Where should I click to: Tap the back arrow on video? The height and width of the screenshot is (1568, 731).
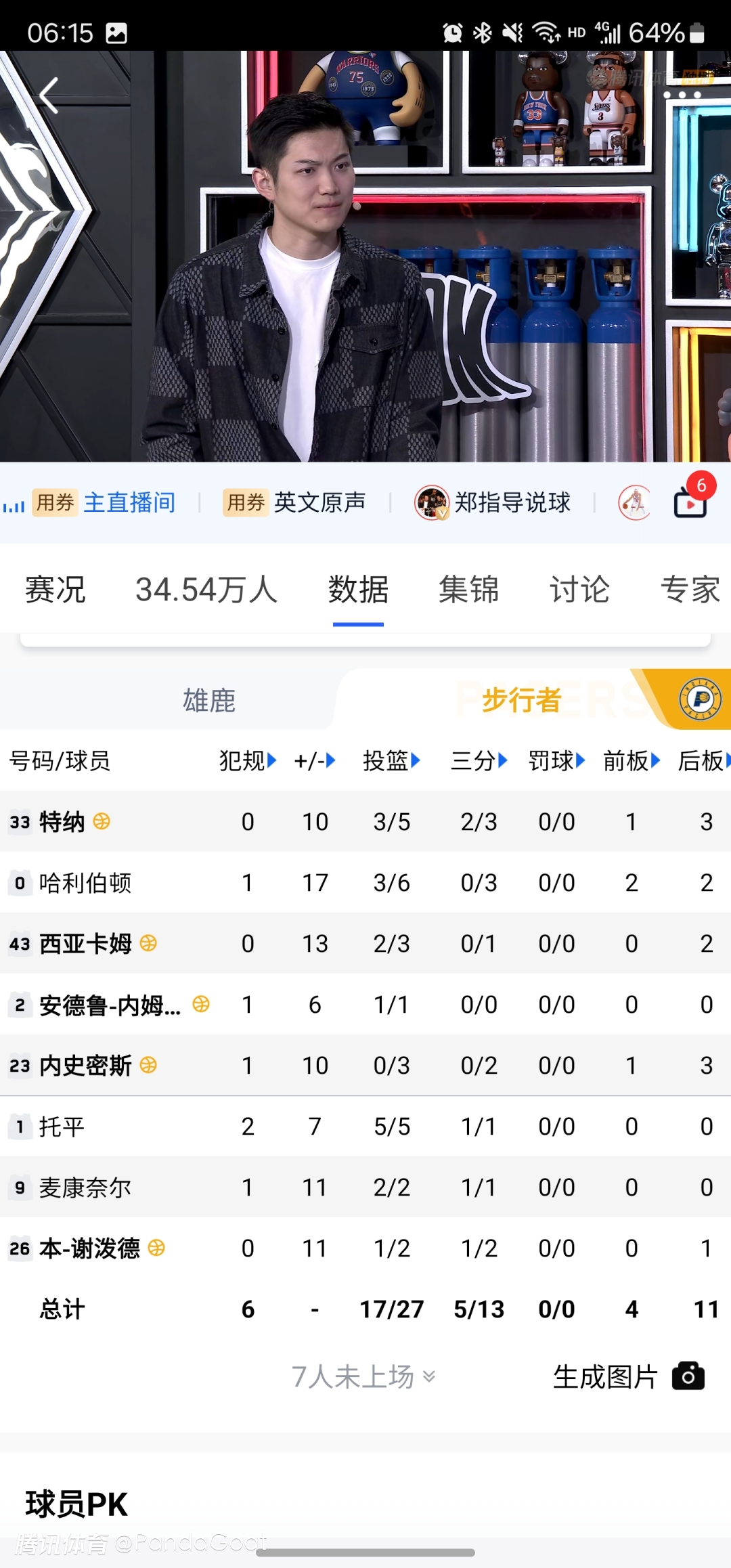coord(49,95)
